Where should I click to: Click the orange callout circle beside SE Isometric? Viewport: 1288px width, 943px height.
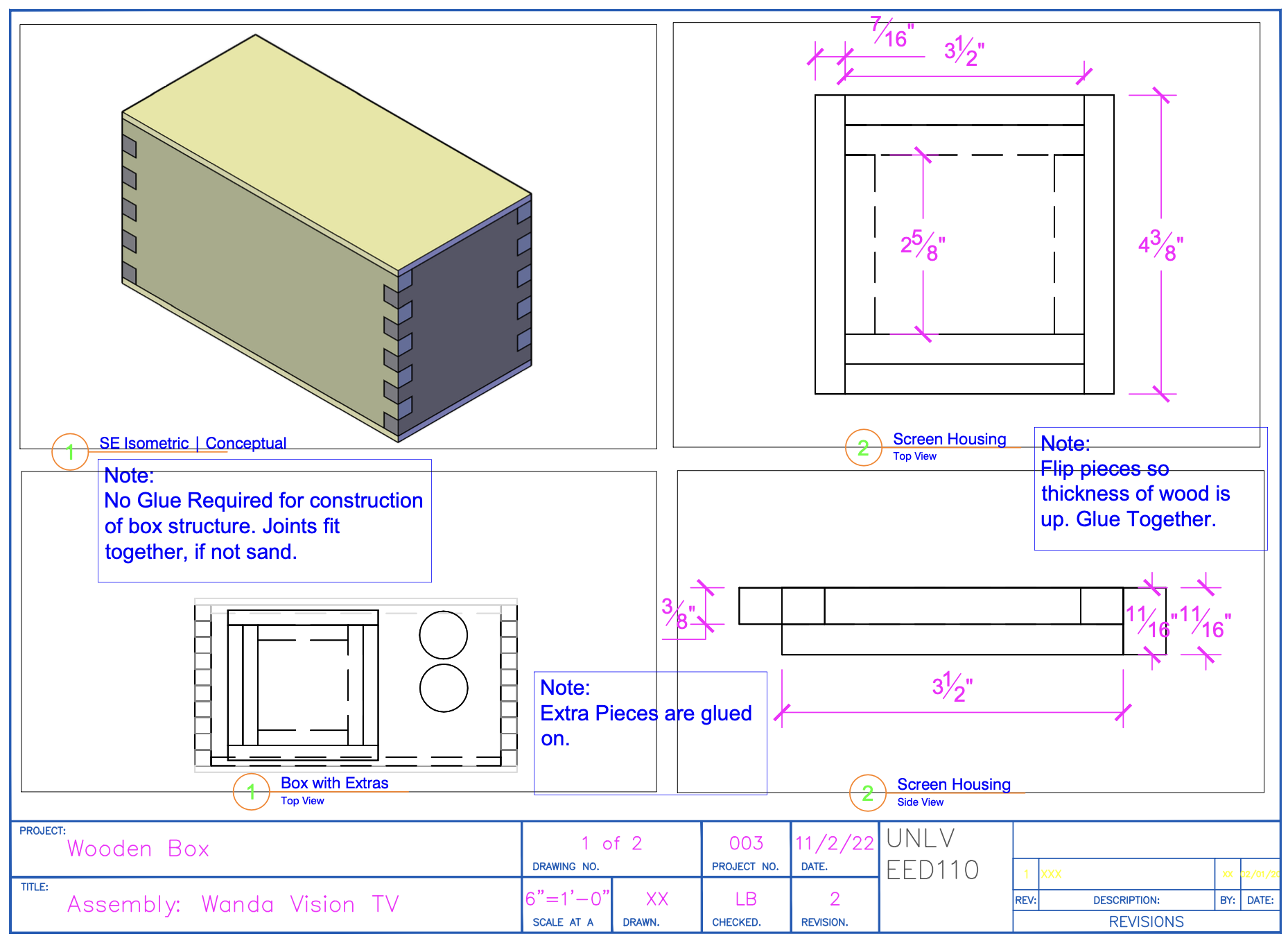(x=70, y=451)
